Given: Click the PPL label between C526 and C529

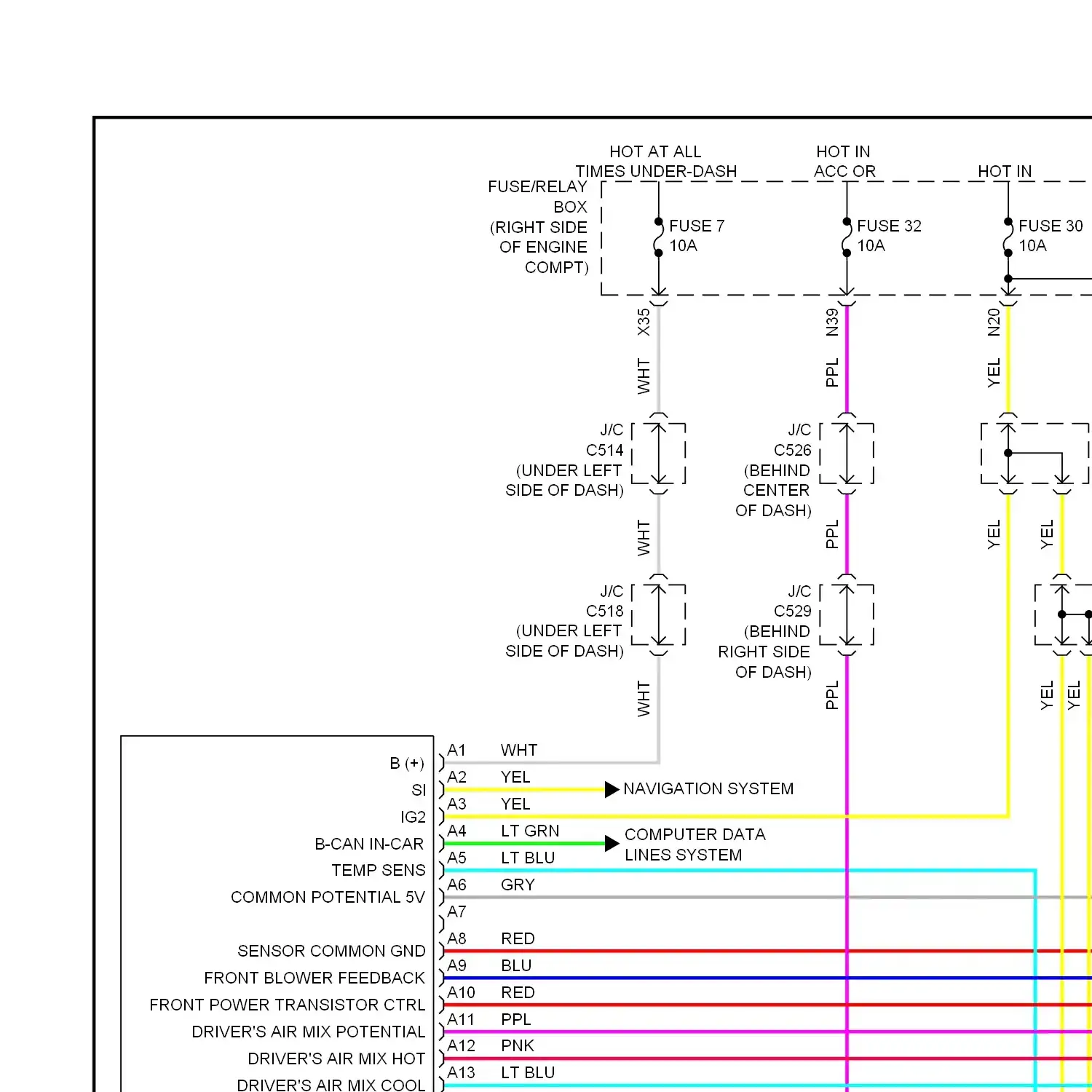Looking at the screenshot, I should [x=832, y=534].
